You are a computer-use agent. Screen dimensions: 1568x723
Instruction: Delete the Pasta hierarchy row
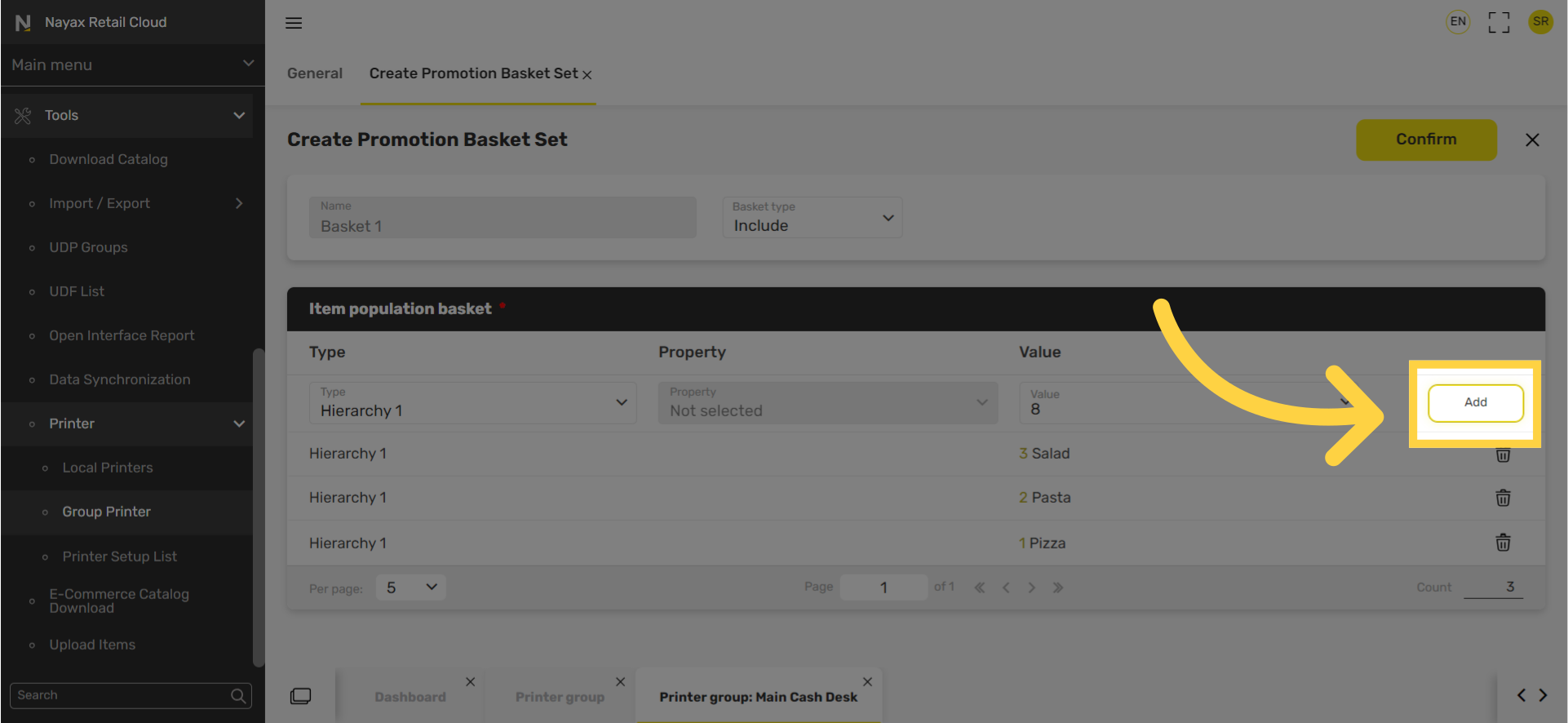(x=1503, y=498)
